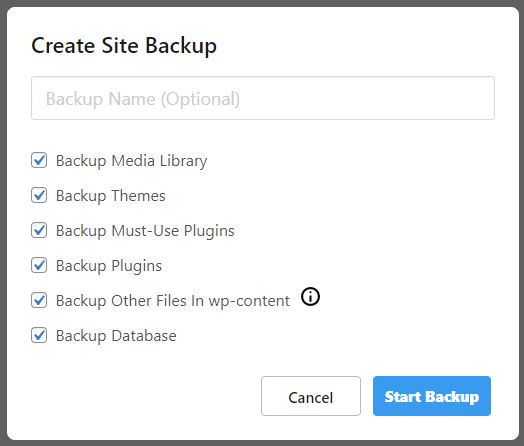524x446 pixels.
Task: Select the "Backup Must-Use Plugins" label
Action: [145, 231]
